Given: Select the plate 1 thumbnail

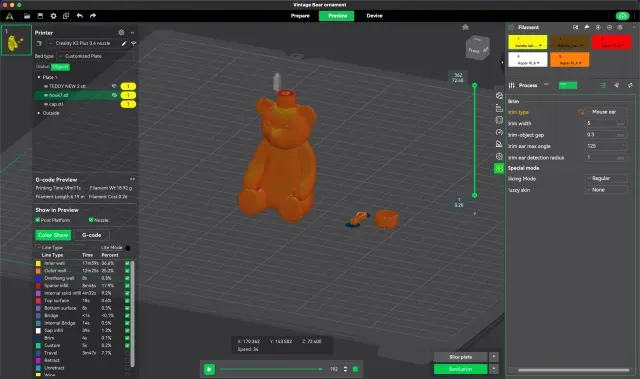Looking at the screenshot, I should point(16,40).
